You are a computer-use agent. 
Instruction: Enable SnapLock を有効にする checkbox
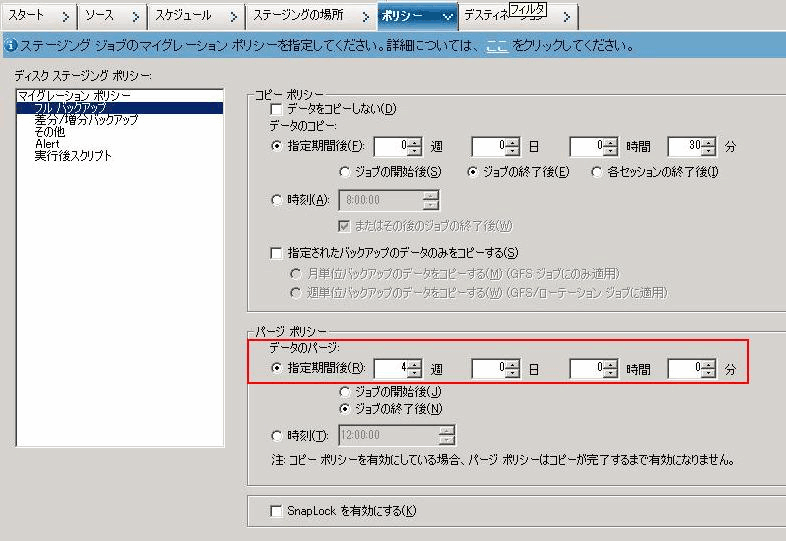point(276,511)
